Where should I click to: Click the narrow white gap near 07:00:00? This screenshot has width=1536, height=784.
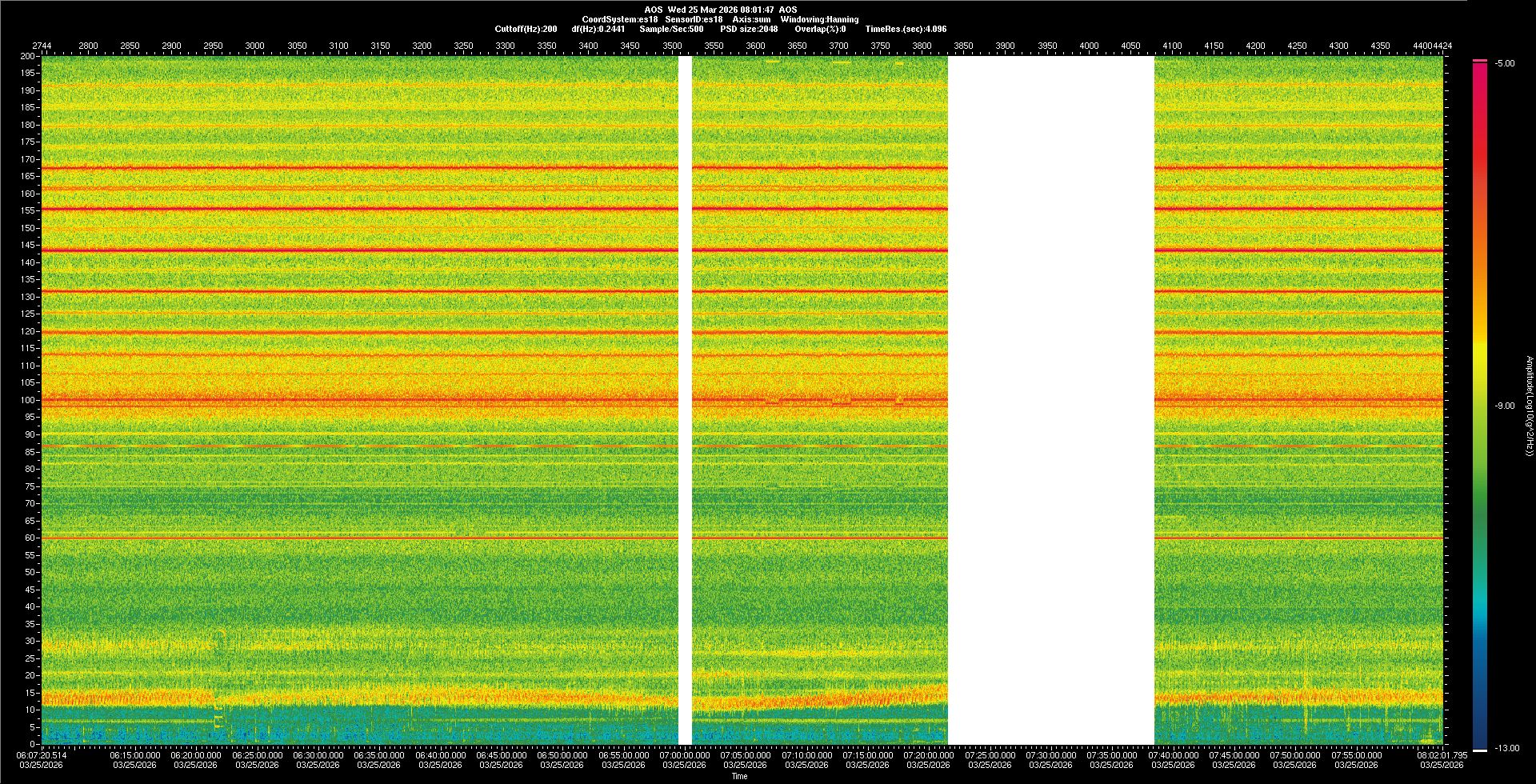tap(685, 400)
